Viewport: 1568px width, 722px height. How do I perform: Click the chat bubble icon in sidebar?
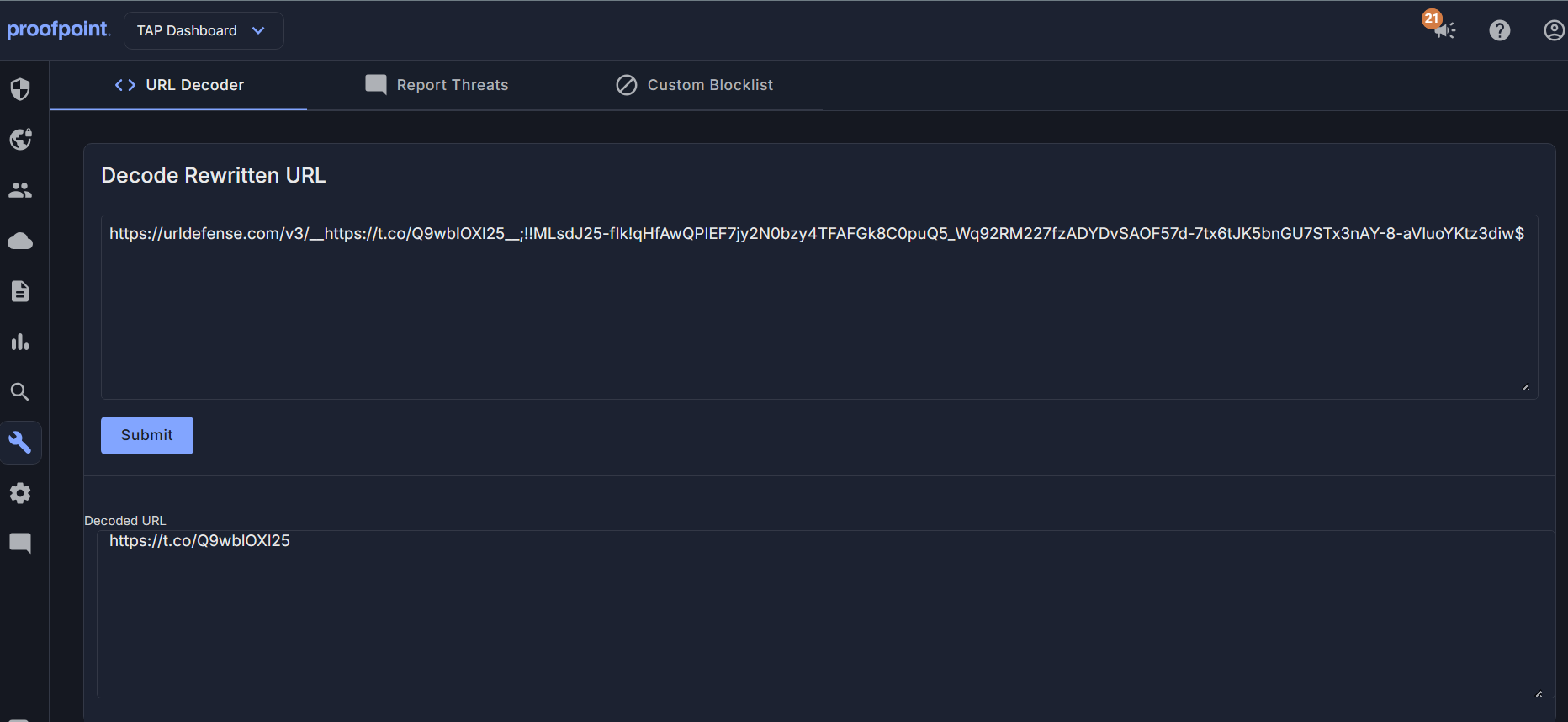coord(20,543)
